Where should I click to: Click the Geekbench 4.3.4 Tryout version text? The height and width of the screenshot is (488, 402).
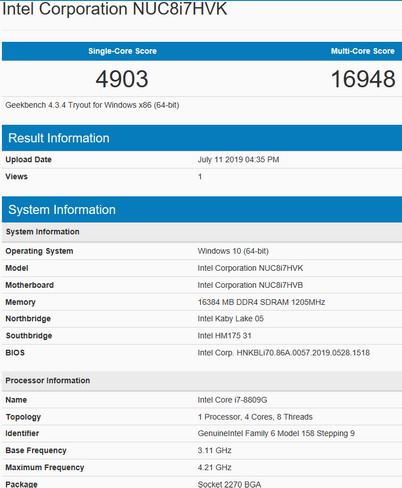pyautogui.click(x=92, y=105)
